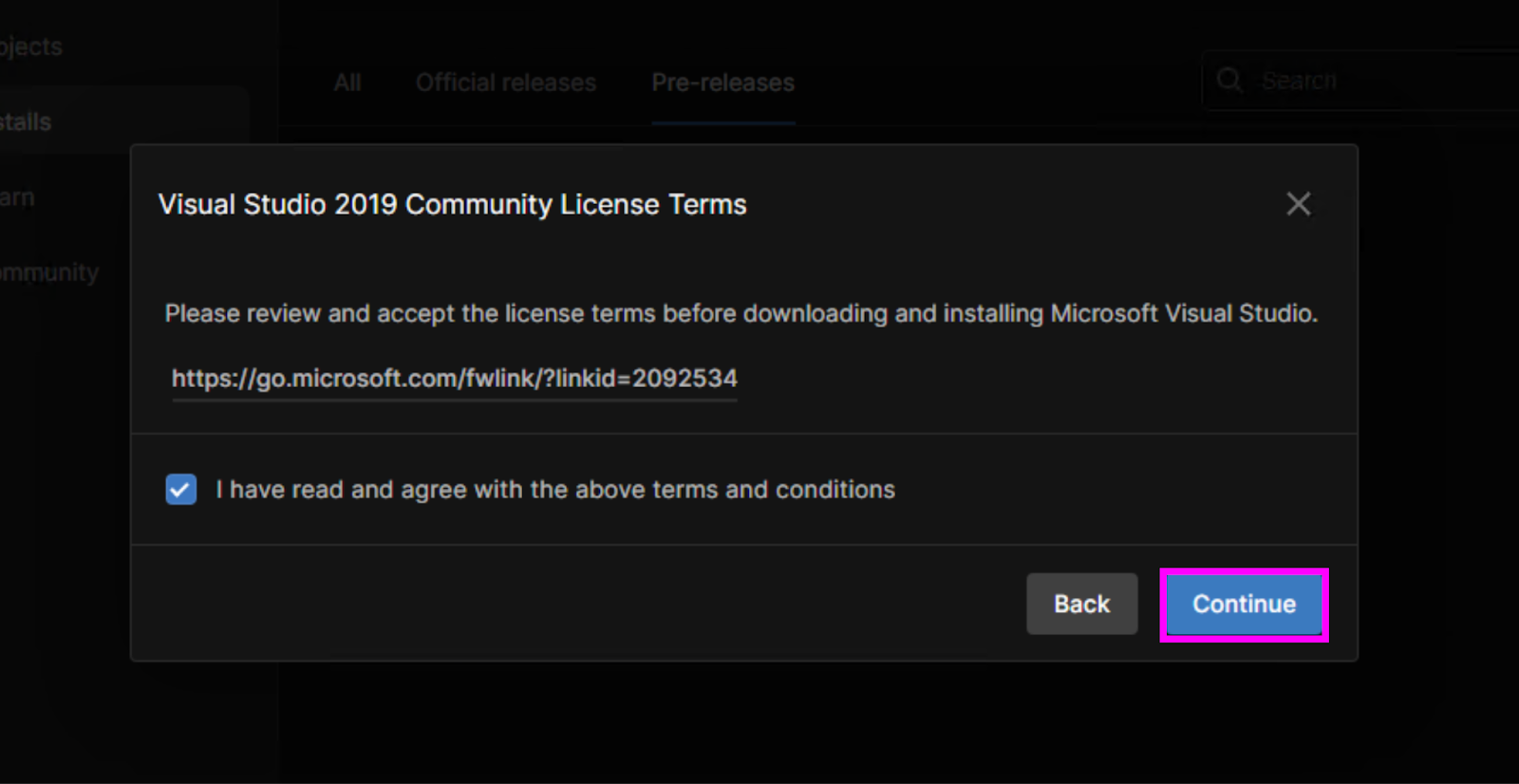Click the dialog title 'Visual Studio 2019 Community License Terms'
This screenshot has height=784, width=1519.
click(x=452, y=205)
